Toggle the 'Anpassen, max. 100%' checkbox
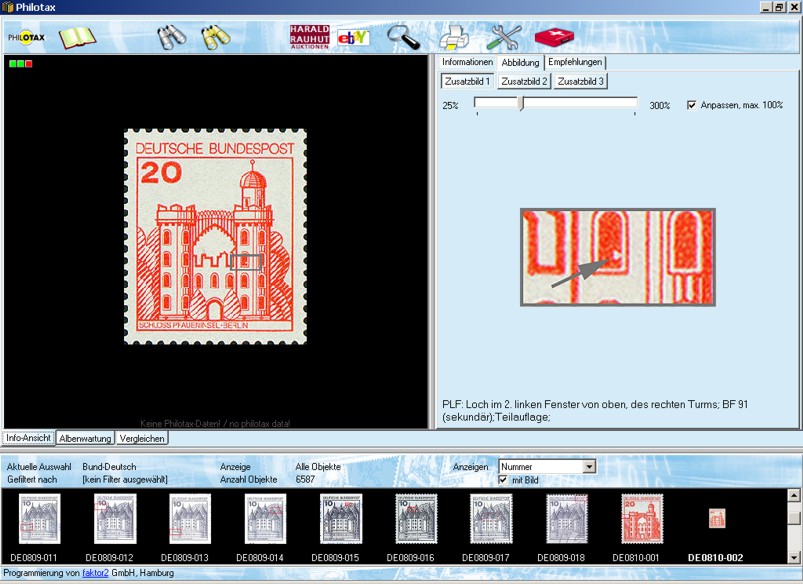Viewport: 803px width, 584px height. click(x=692, y=105)
